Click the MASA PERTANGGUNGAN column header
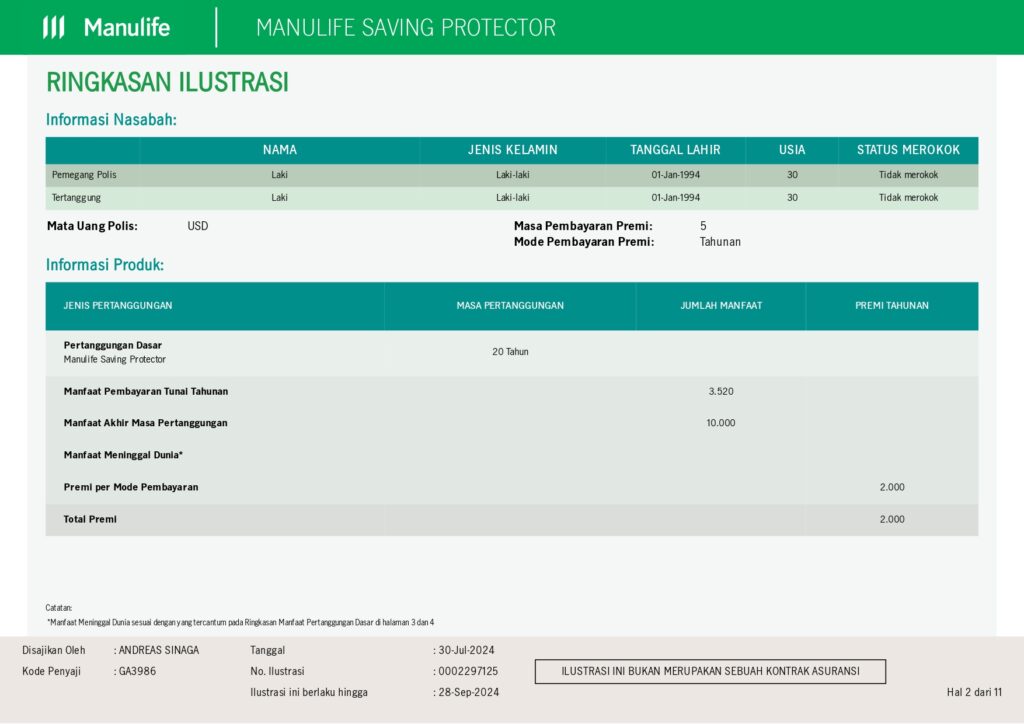This screenshot has width=1024, height=724. (510, 306)
